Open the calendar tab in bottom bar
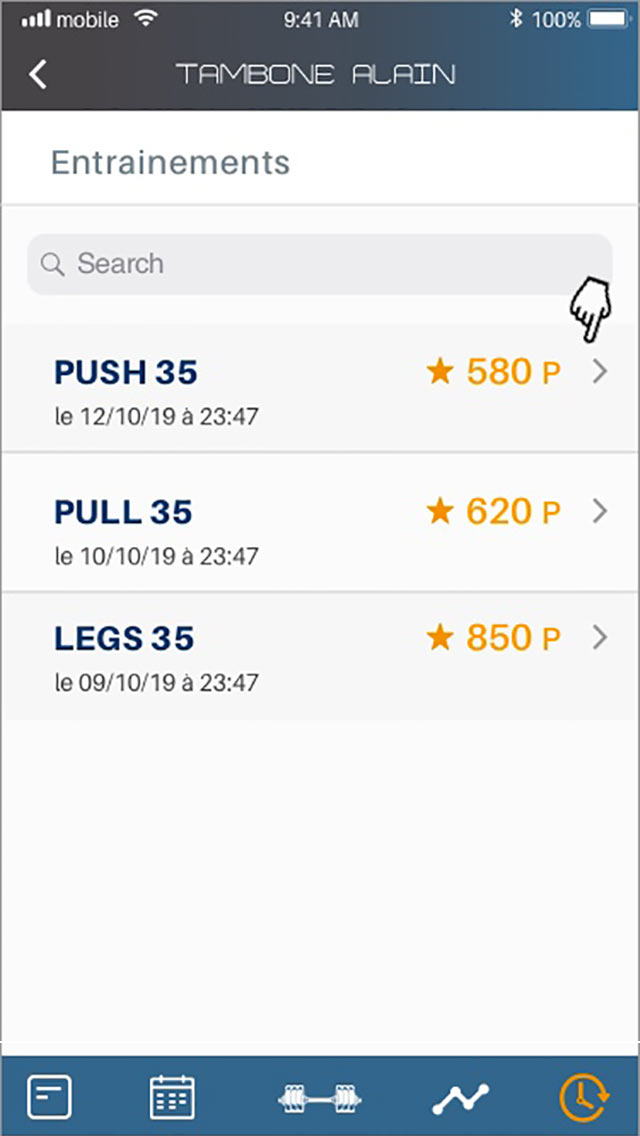Image resolution: width=640 pixels, height=1136 pixels. tap(172, 1097)
